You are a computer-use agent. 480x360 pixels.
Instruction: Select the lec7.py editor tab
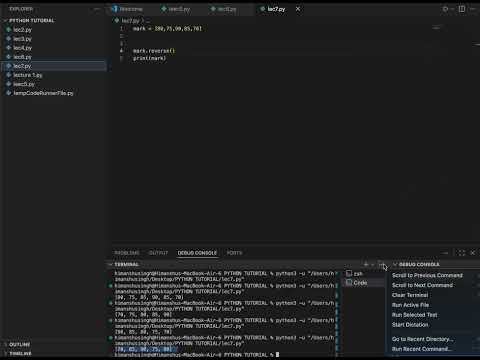click(x=276, y=9)
